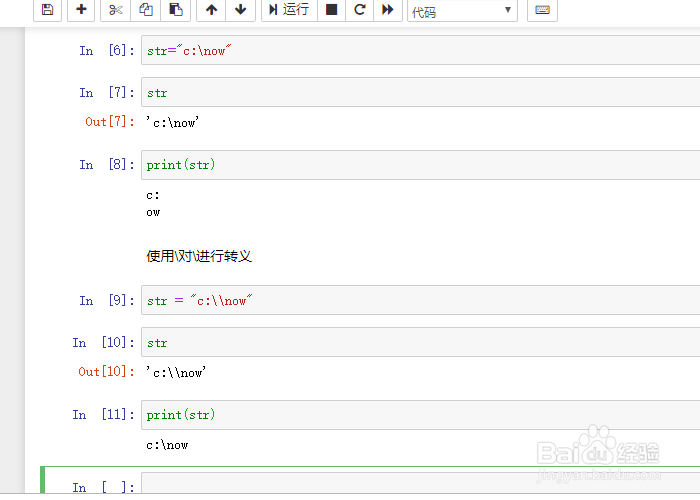Click the printed output line 'ow' under In [8]
This screenshot has width=700, height=500.
(153, 212)
